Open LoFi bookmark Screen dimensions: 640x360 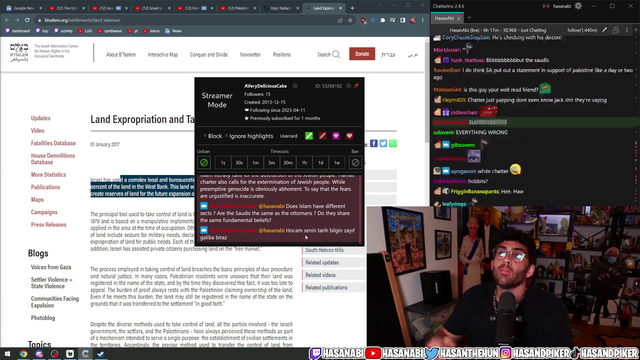(x=85, y=31)
